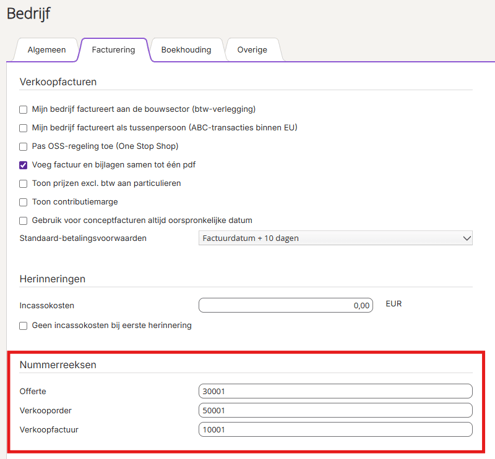Uncheck Voeg factuur en bijlagen samen
Screen dimensions: 495x459
[x=23, y=165]
